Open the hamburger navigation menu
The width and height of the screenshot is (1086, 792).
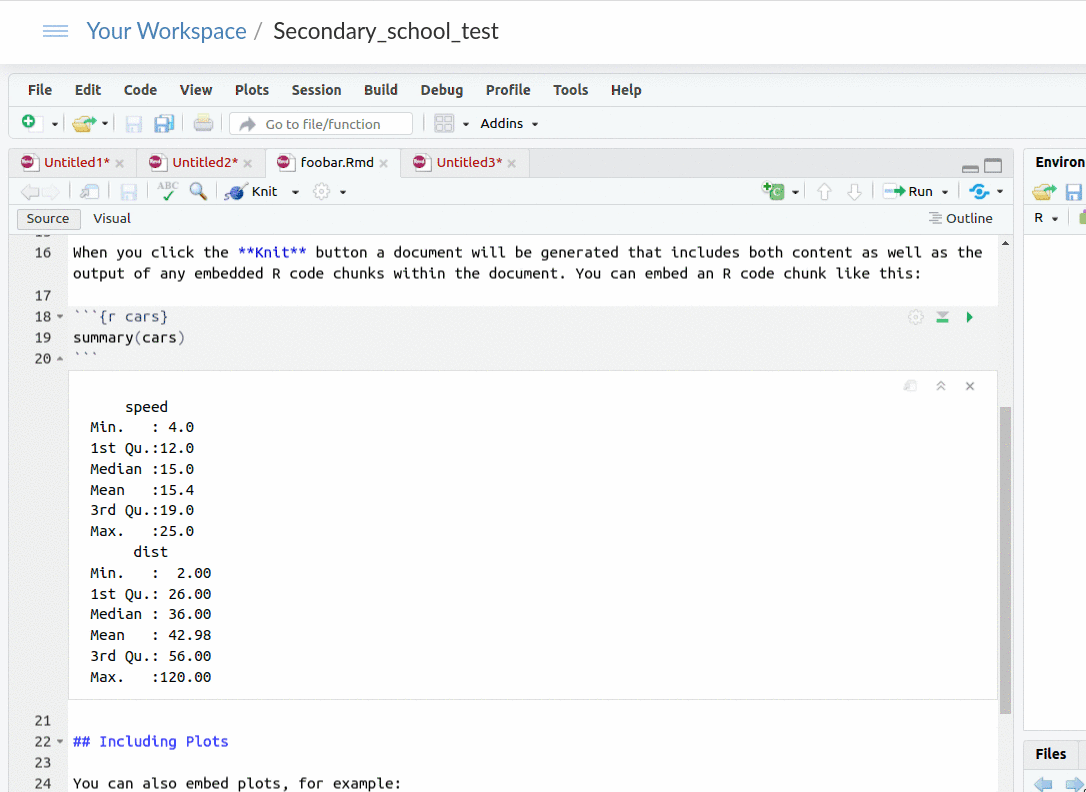pyautogui.click(x=55, y=31)
